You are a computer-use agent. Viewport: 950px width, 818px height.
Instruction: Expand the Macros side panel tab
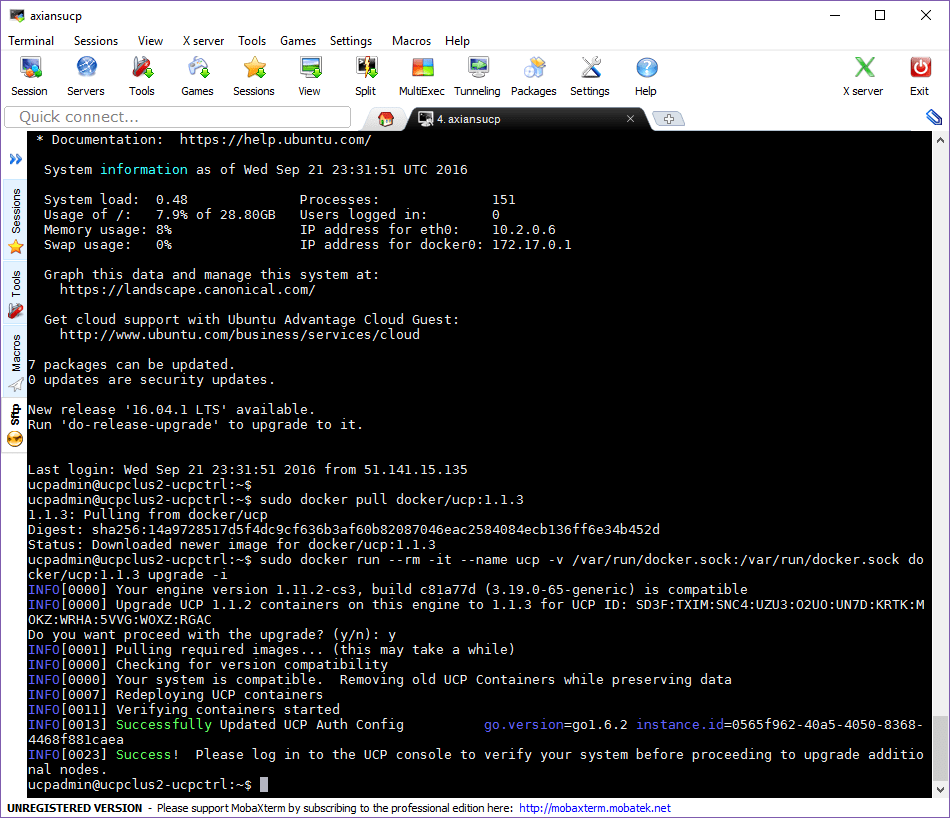[x=15, y=362]
